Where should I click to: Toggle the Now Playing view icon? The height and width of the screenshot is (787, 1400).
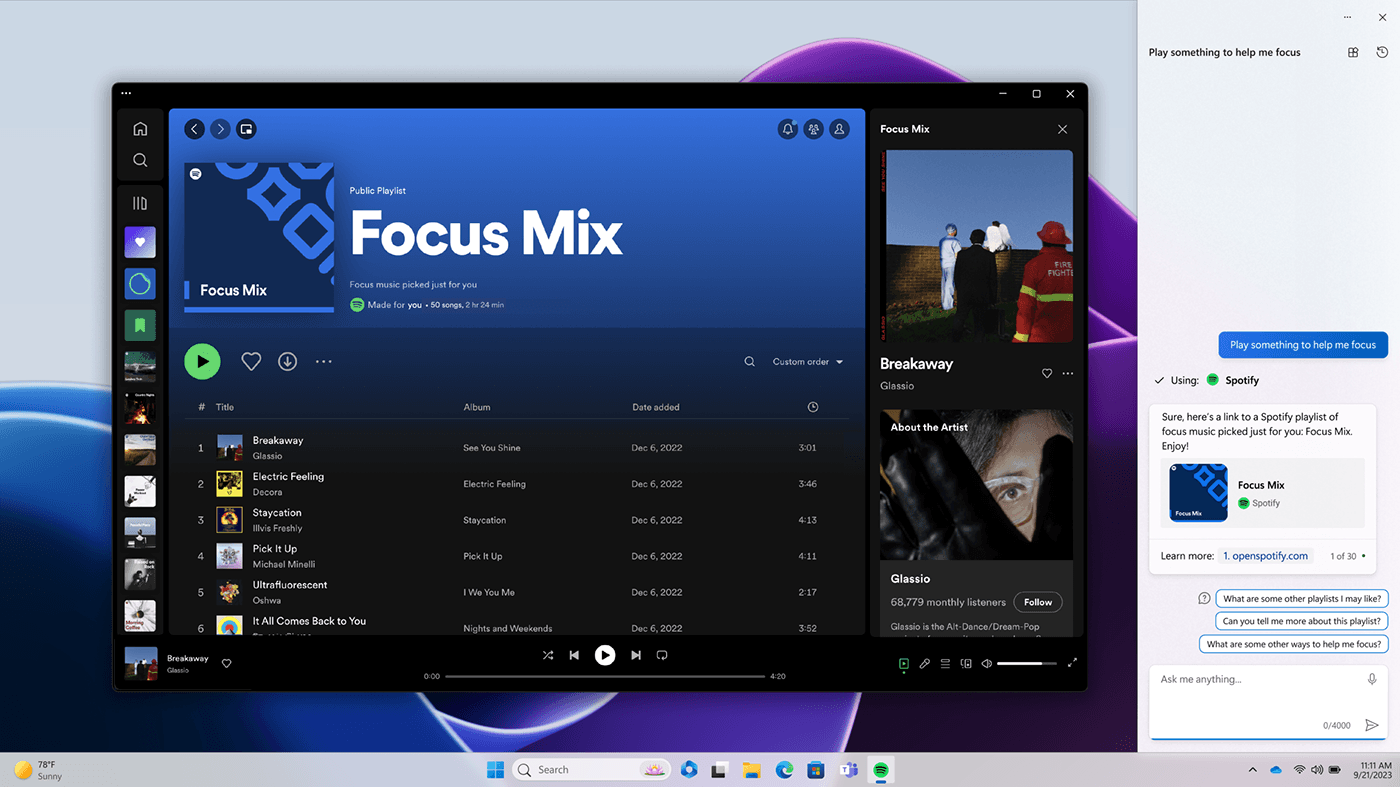[x=904, y=663]
